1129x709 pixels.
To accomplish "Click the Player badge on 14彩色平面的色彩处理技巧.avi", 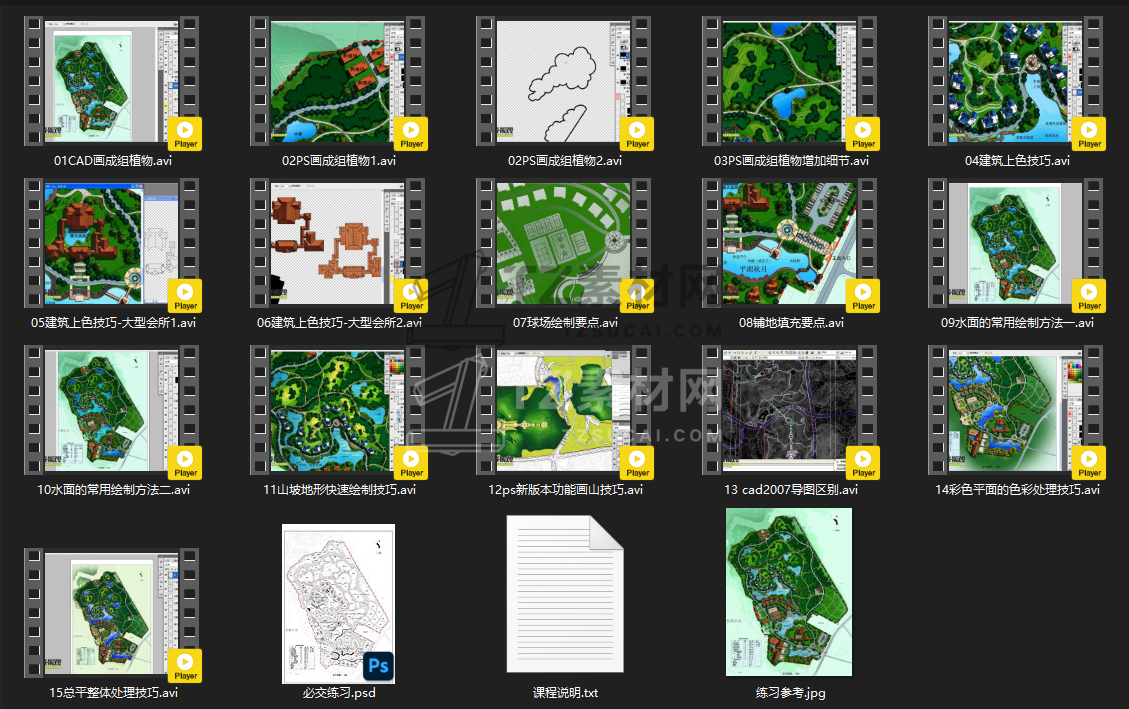I will click(x=1089, y=463).
